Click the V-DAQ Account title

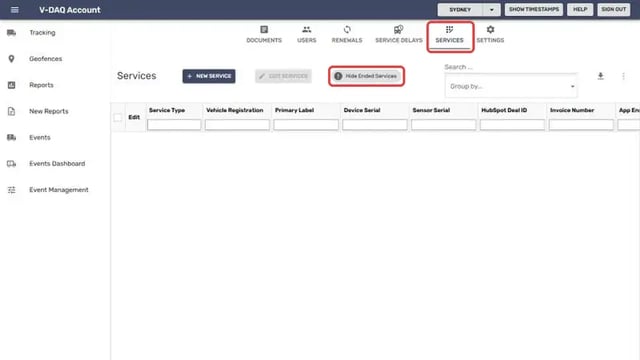click(x=70, y=10)
